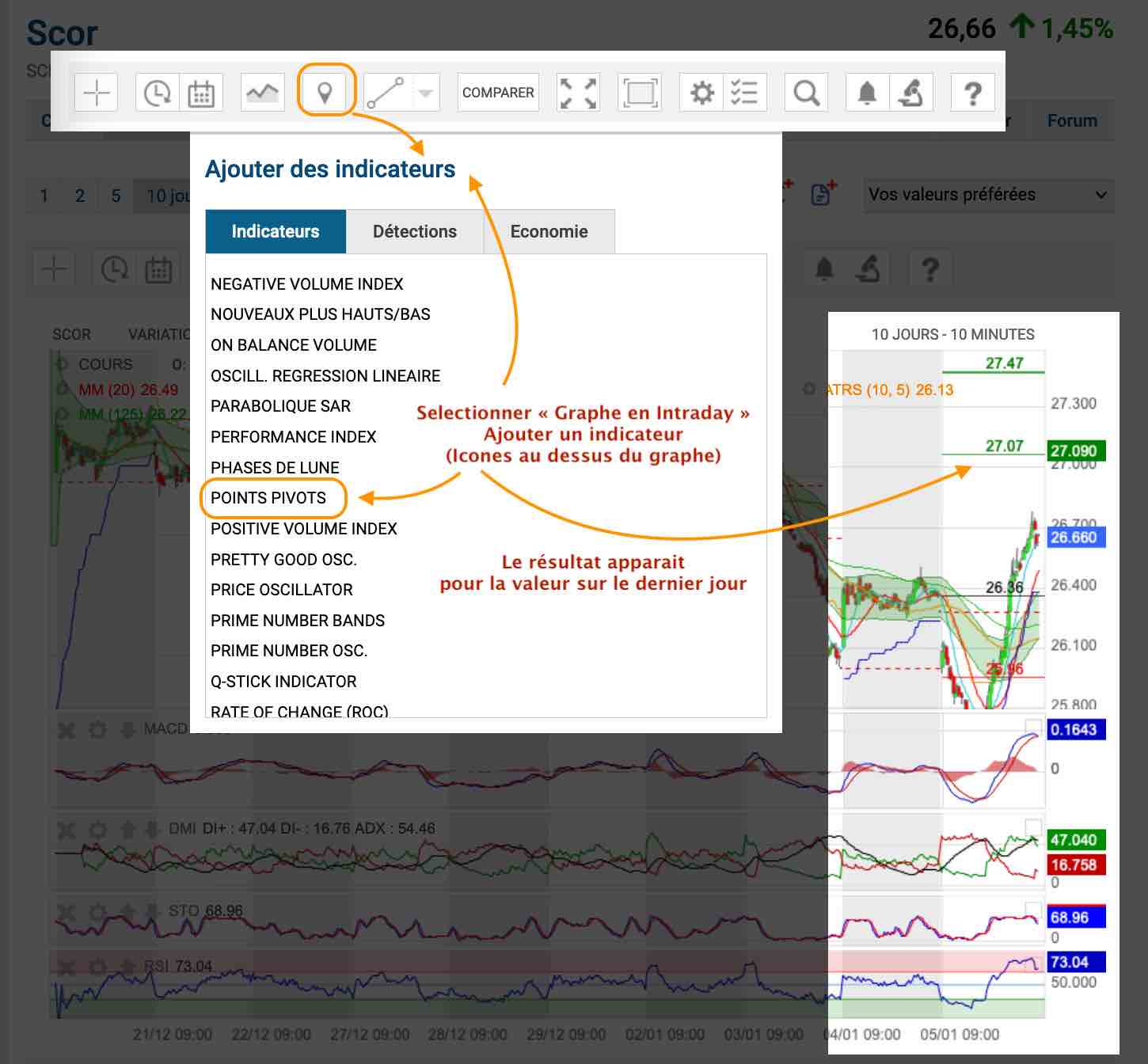Open the clock period icon in highlighted toolbar
This screenshot has width=1148, height=1064.
[x=158, y=93]
